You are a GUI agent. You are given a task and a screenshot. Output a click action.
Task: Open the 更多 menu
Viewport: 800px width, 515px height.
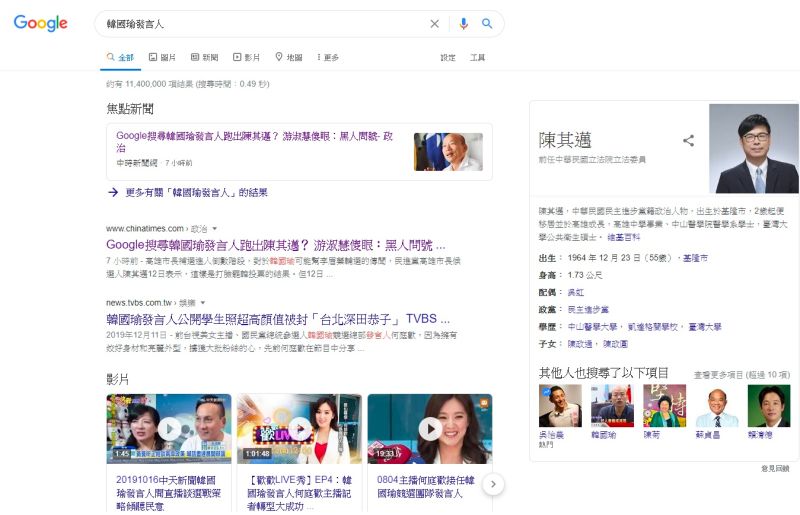[x=328, y=57]
